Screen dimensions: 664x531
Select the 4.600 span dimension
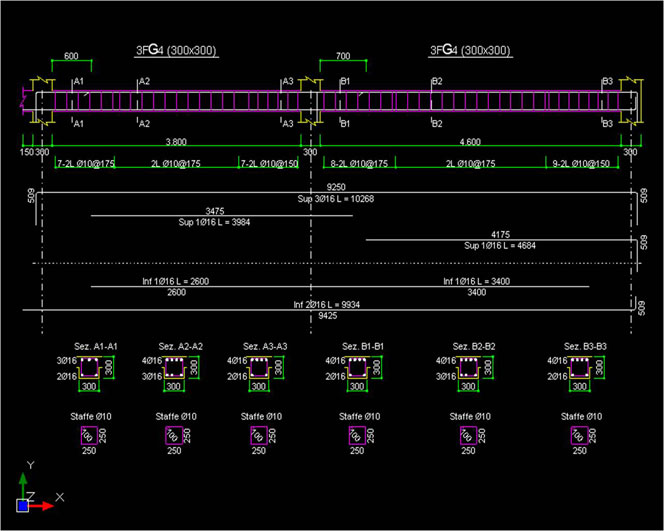coord(470,142)
